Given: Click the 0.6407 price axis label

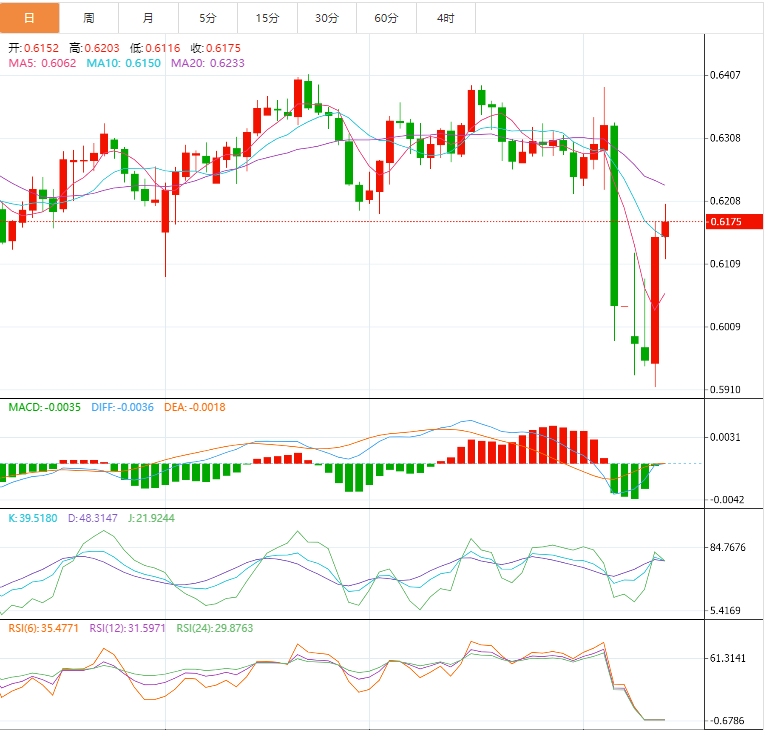Looking at the screenshot, I should pos(725,75).
